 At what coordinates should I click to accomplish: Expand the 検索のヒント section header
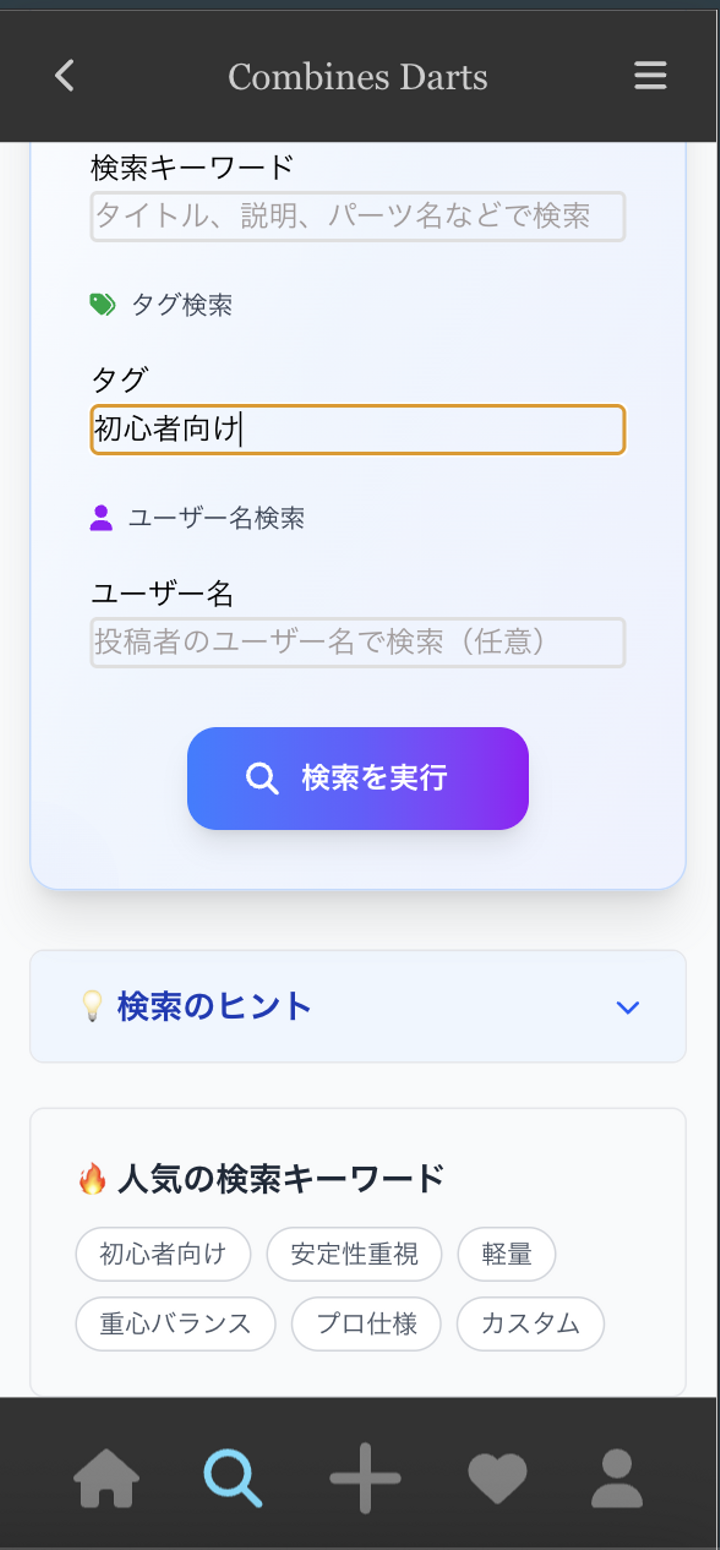[215, 1006]
